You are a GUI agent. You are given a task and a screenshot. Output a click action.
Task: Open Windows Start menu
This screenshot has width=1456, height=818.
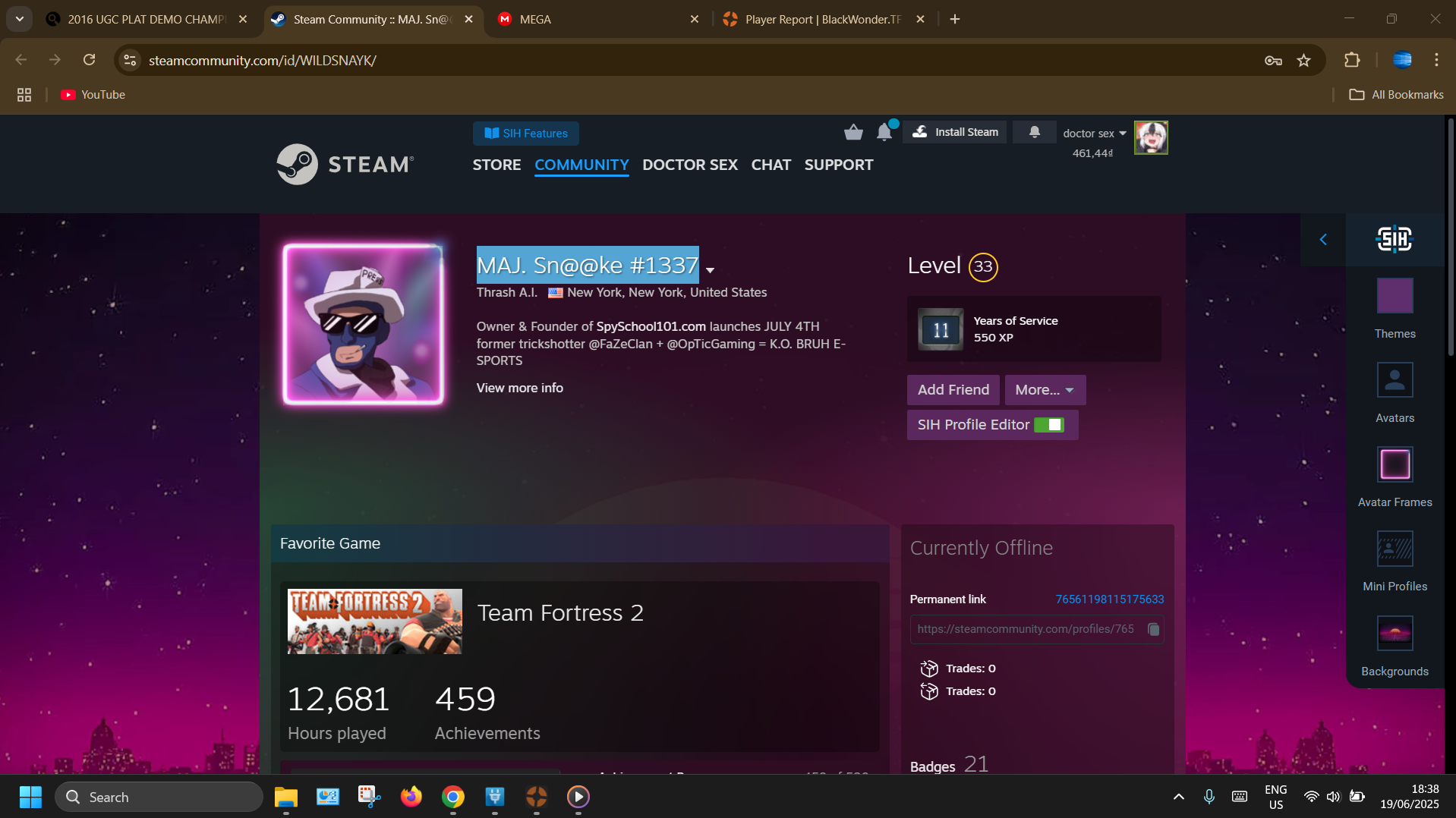point(30,797)
